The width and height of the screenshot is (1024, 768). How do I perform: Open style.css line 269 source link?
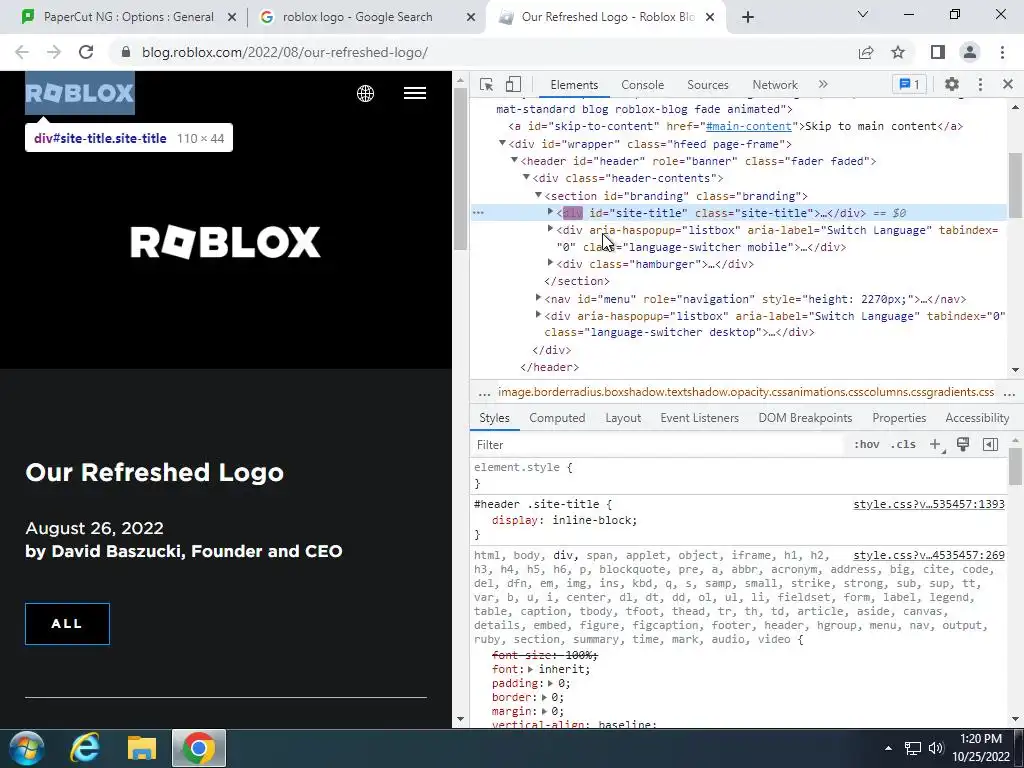pyautogui.click(x=929, y=555)
